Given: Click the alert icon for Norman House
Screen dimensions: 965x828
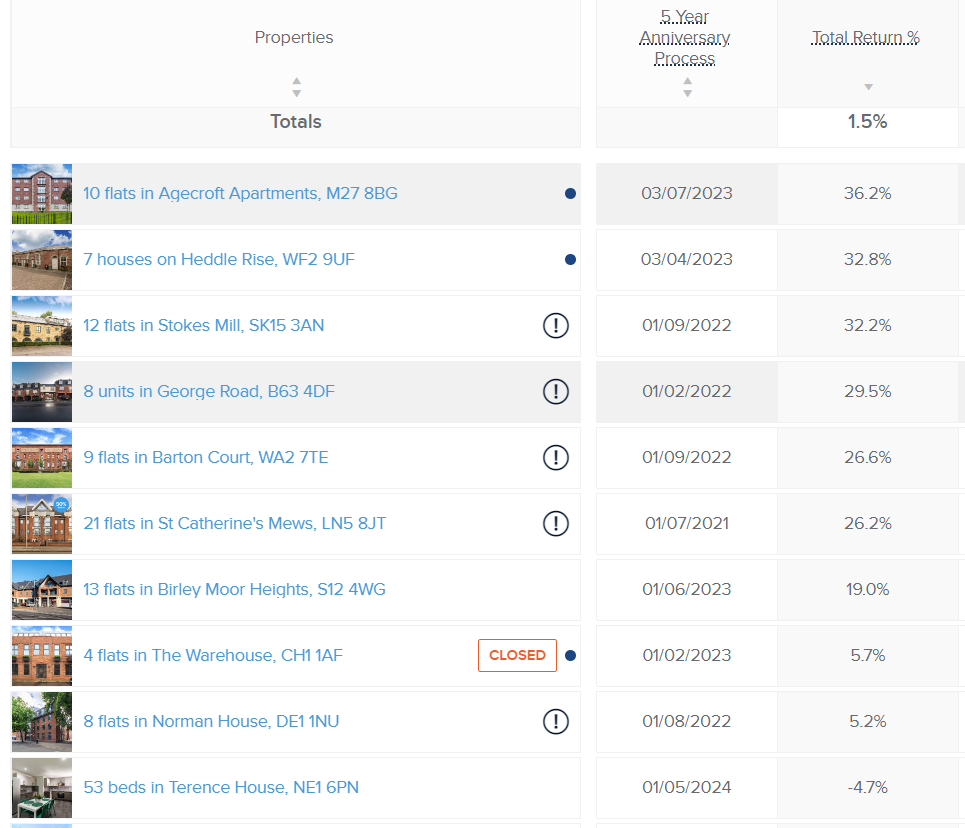Looking at the screenshot, I should point(556,721).
